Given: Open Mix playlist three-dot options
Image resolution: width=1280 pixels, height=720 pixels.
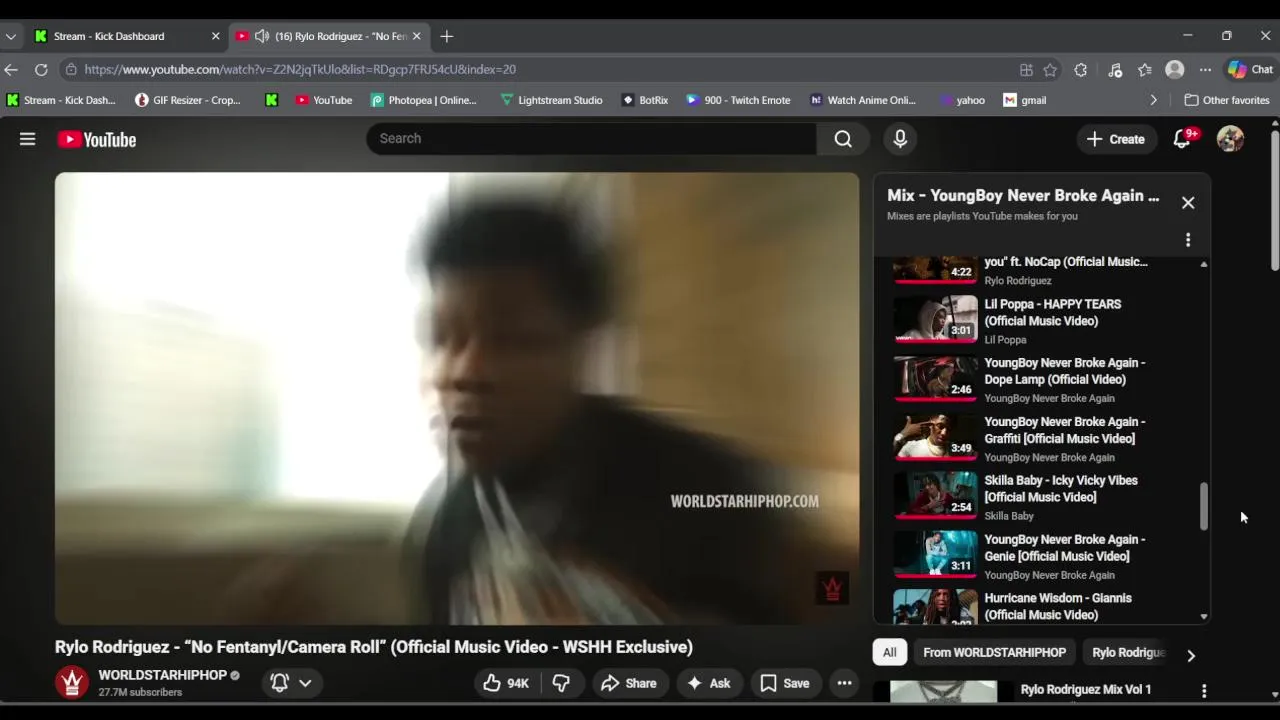Looking at the screenshot, I should point(1188,240).
